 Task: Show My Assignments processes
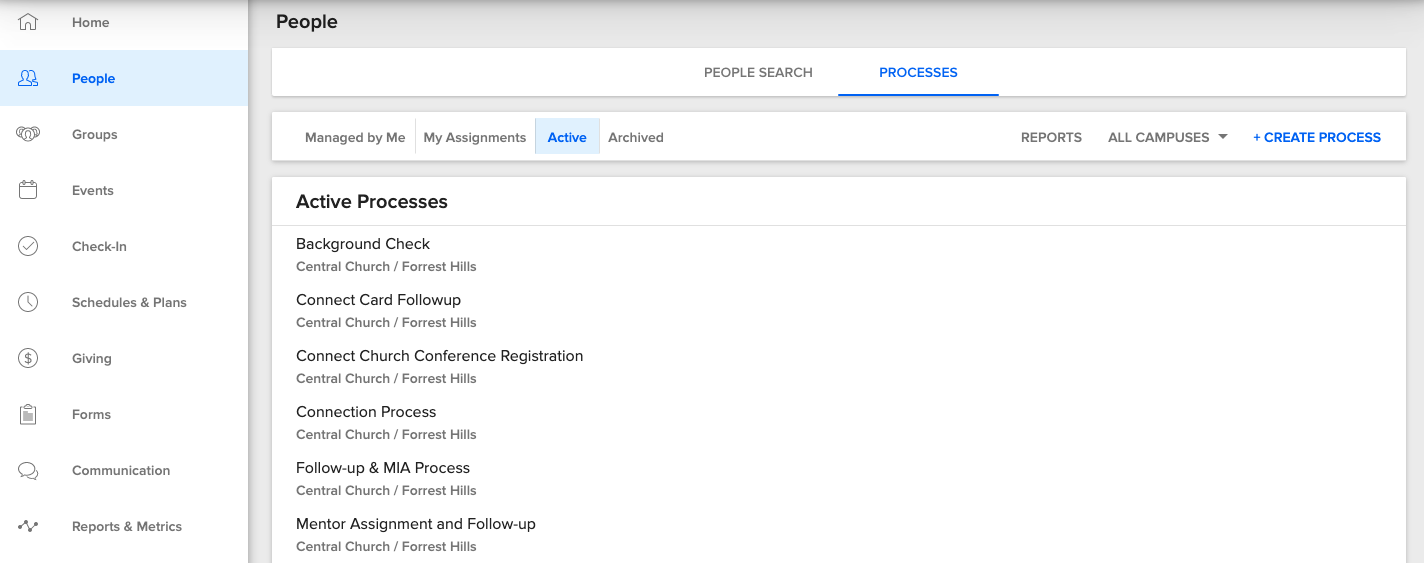click(x=475, y=137)
